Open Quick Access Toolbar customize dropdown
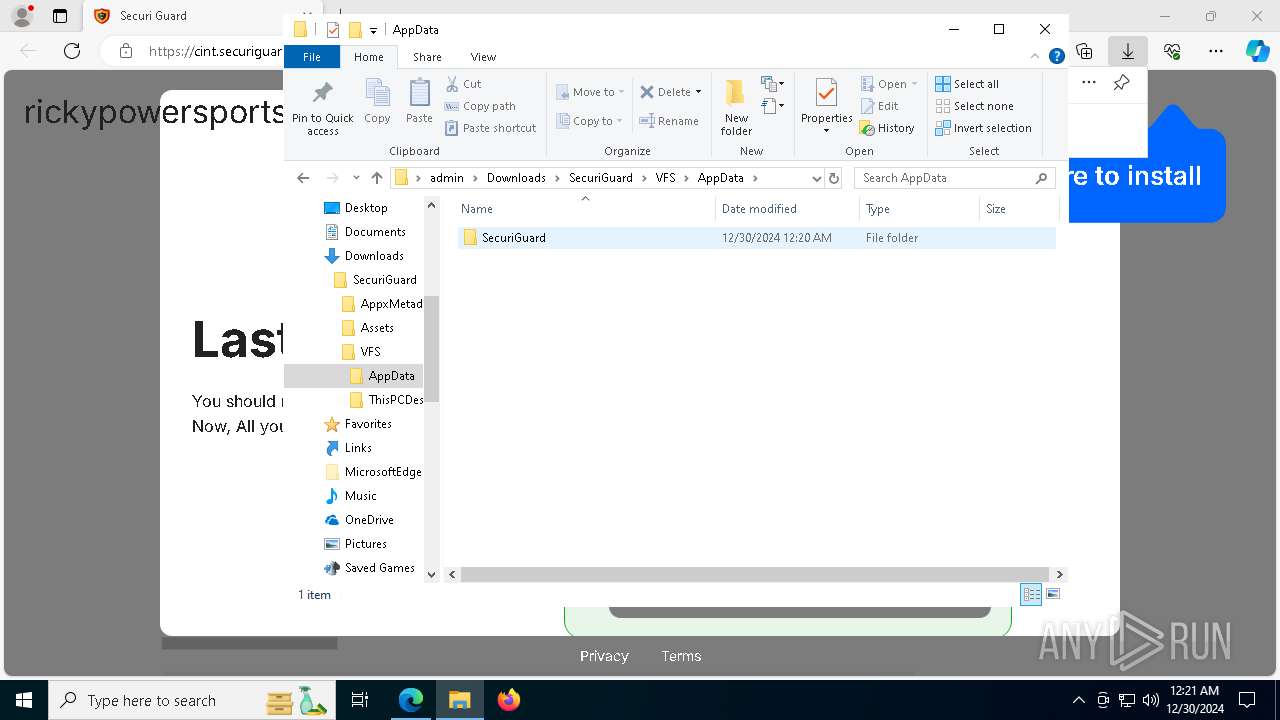Screen dimensions: 1280x720 373,30
